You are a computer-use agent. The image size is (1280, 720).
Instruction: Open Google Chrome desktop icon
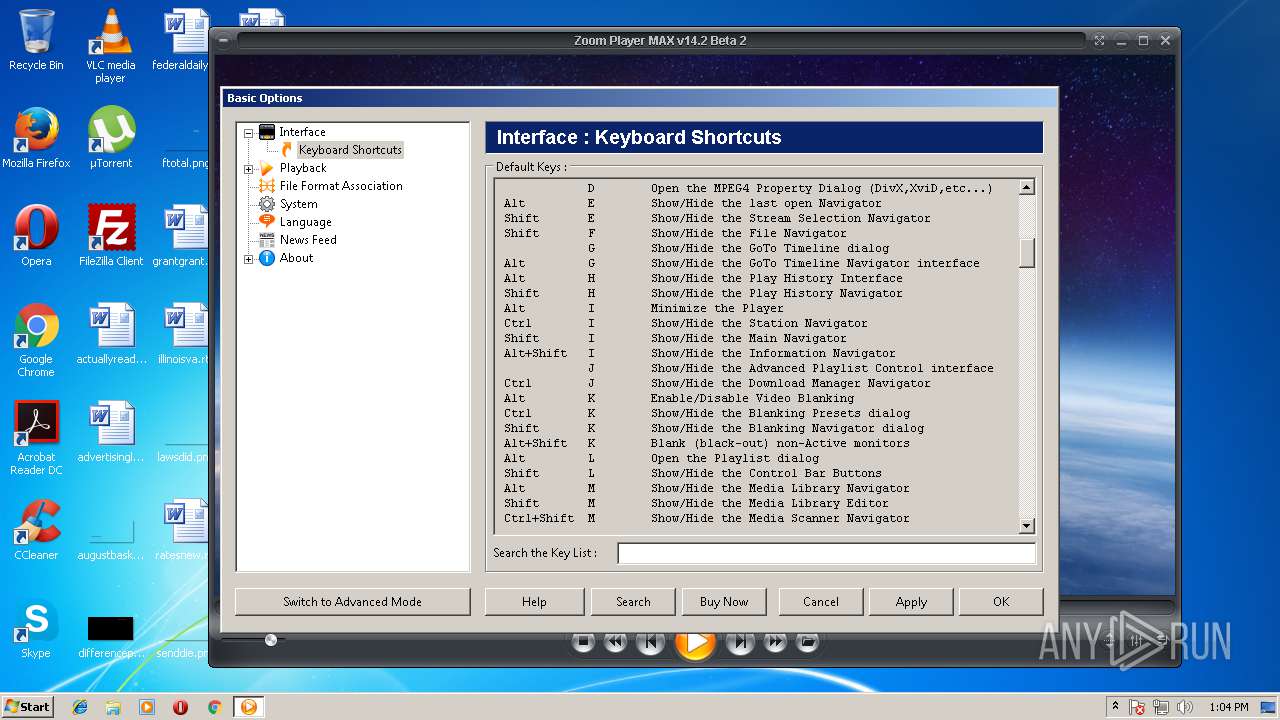(36, 340)
